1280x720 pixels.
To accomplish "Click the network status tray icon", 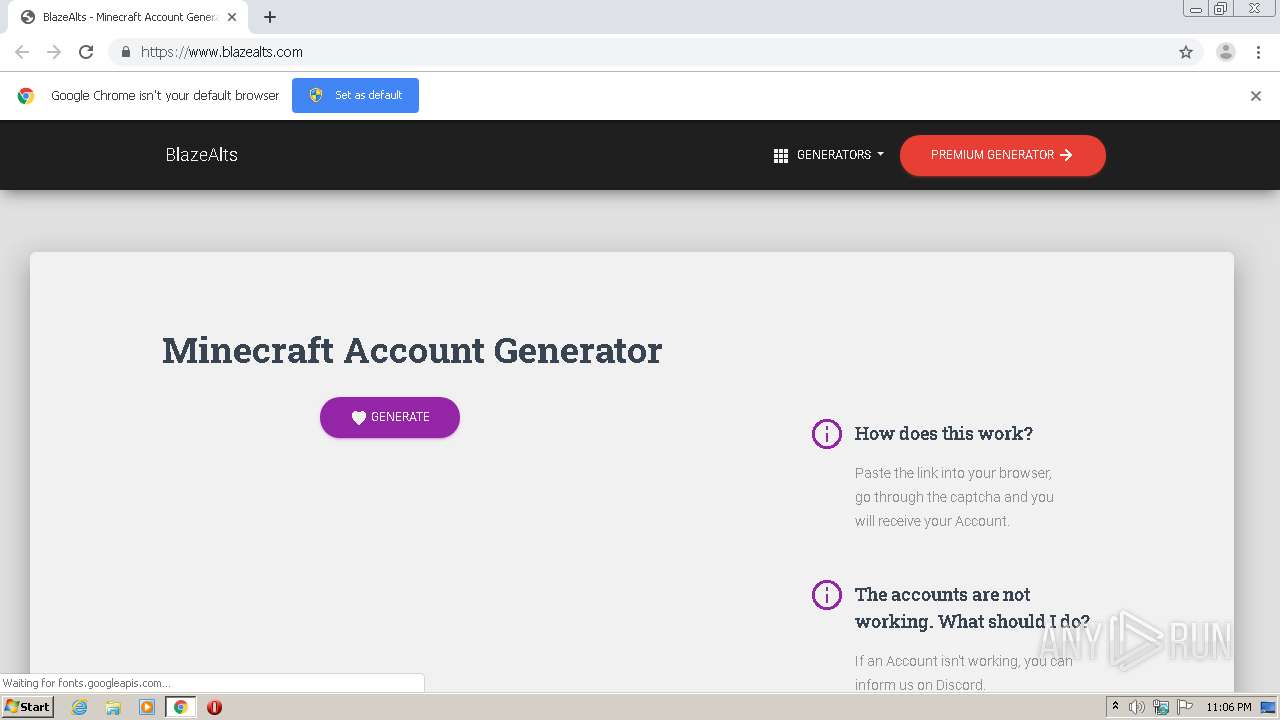I will [x=1161, y=707].
